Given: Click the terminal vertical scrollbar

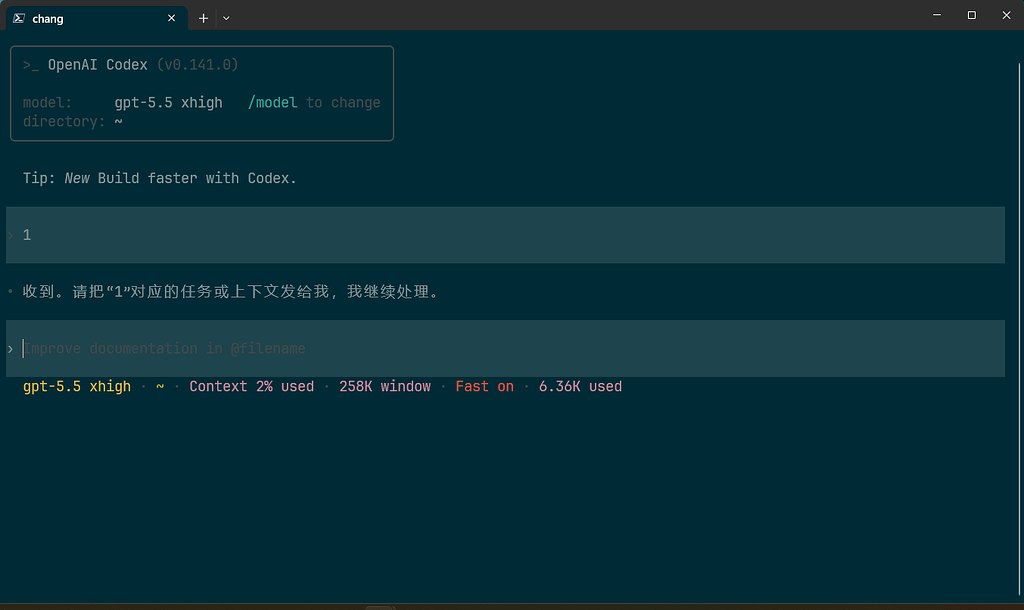Looking at the screenshot, I should tap(1019, 330).
